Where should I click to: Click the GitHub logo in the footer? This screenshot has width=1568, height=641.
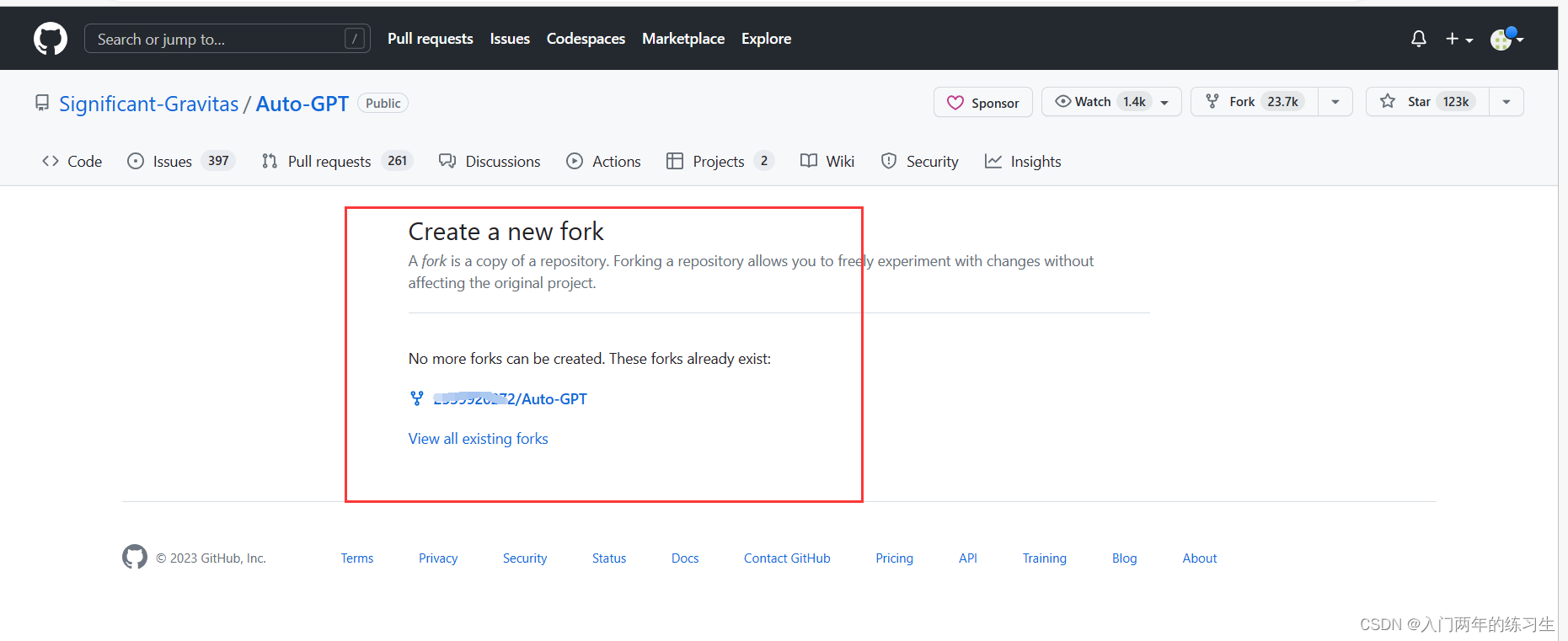click(135, 557)
